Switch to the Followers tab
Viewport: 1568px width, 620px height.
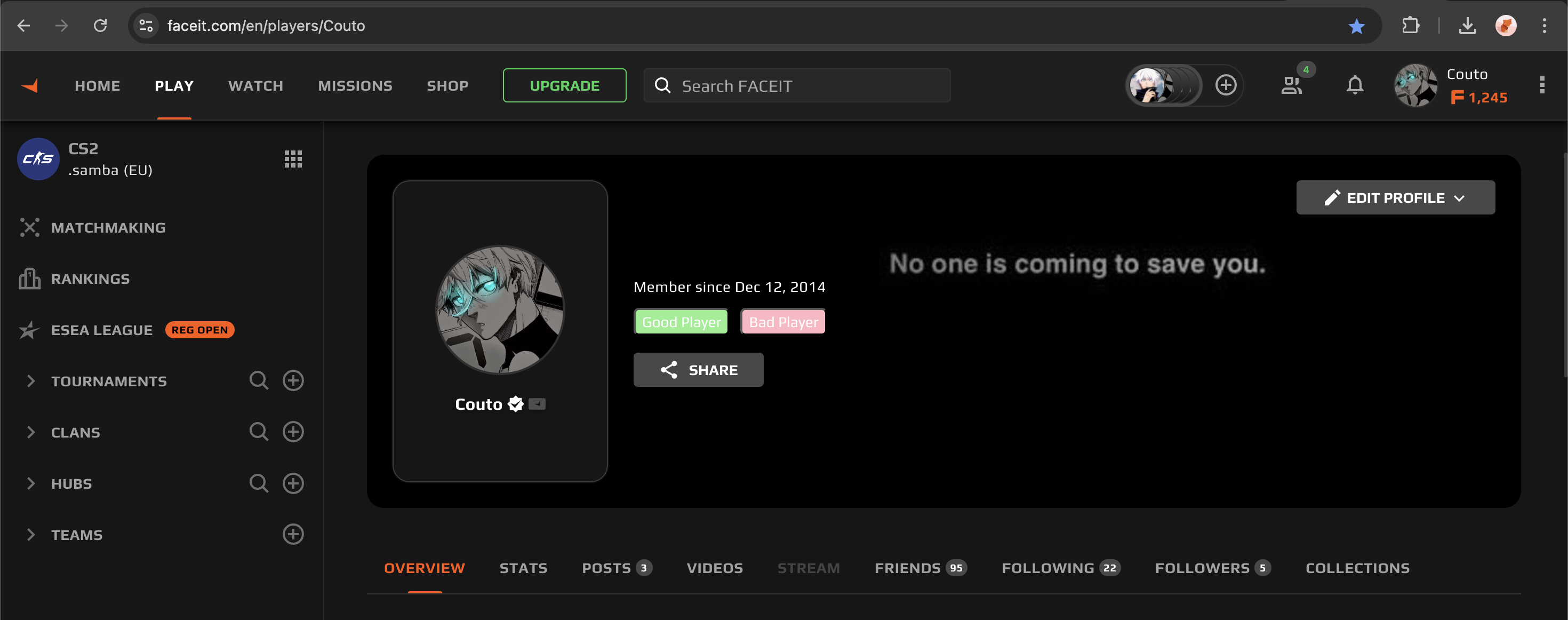click(x=1212, y=568)
